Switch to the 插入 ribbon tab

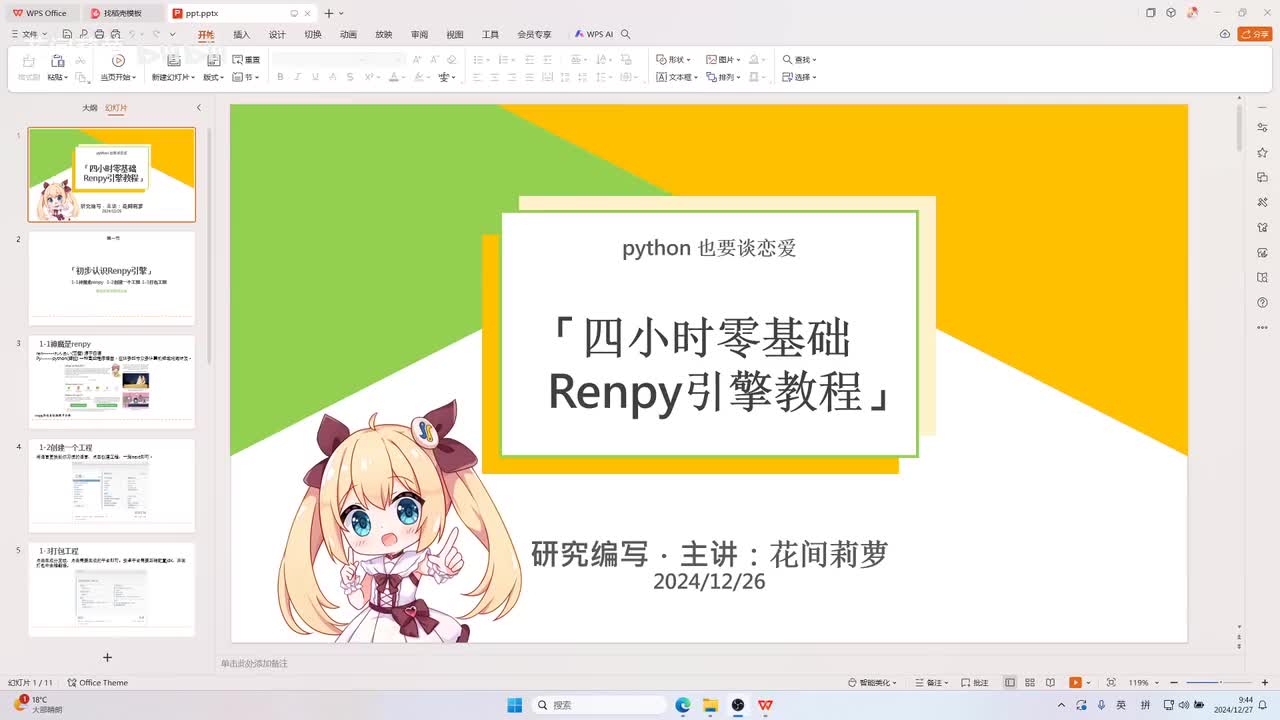(241, 34)
